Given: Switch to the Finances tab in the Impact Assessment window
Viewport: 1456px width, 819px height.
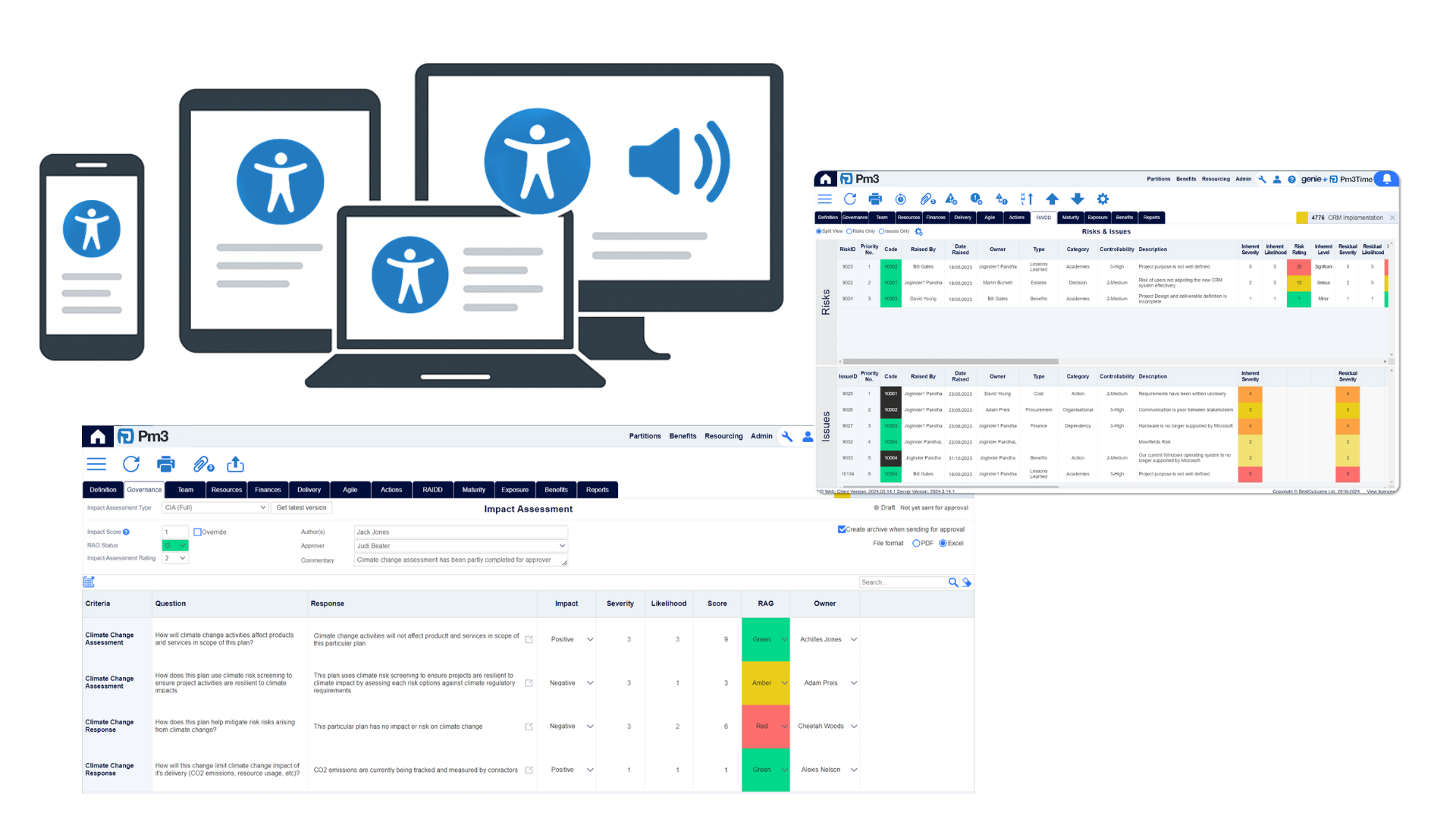Looking at the screenshot, I should (268, 490).
